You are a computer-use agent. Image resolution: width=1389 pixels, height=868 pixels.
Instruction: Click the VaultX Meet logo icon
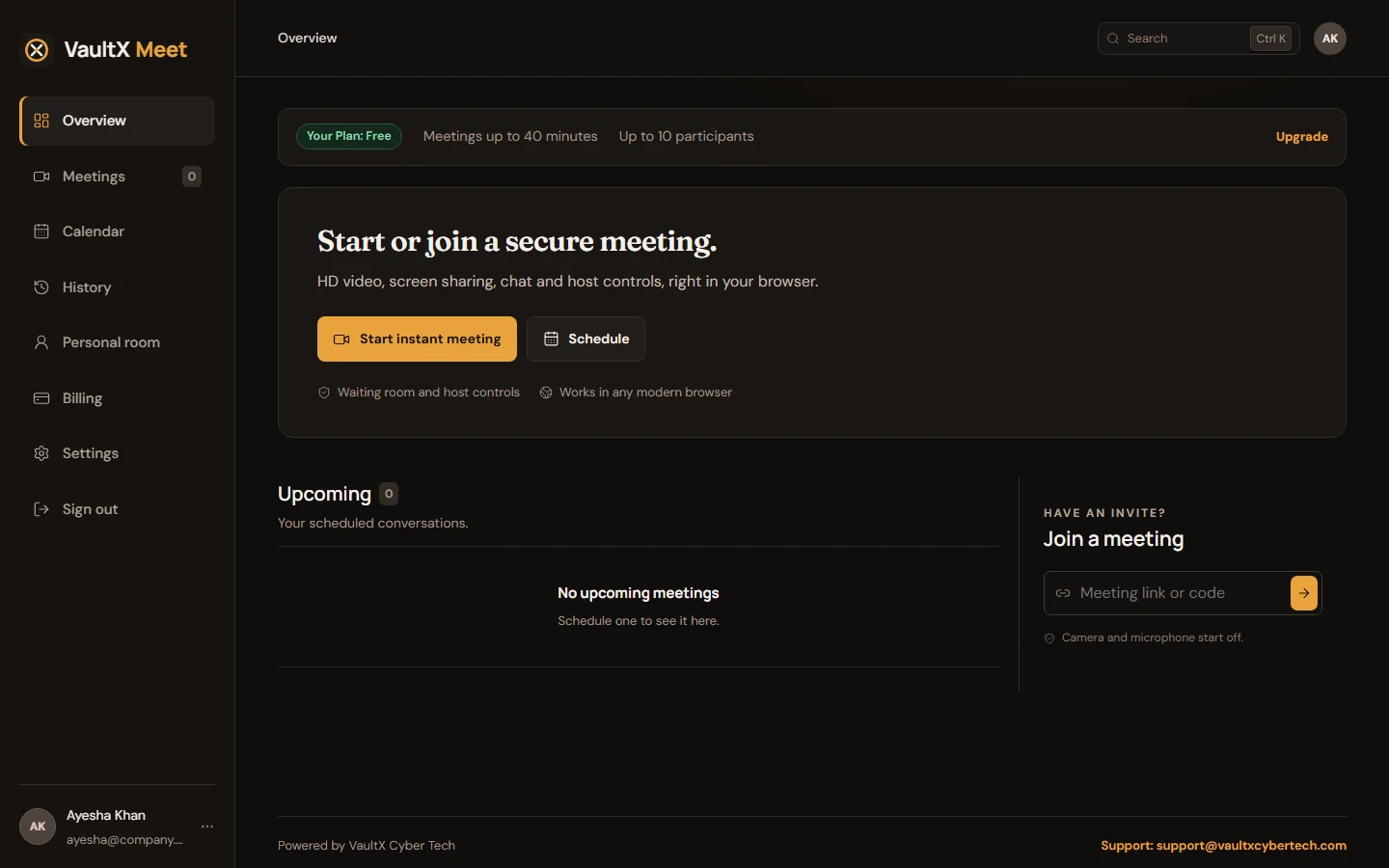pos(37,50)
